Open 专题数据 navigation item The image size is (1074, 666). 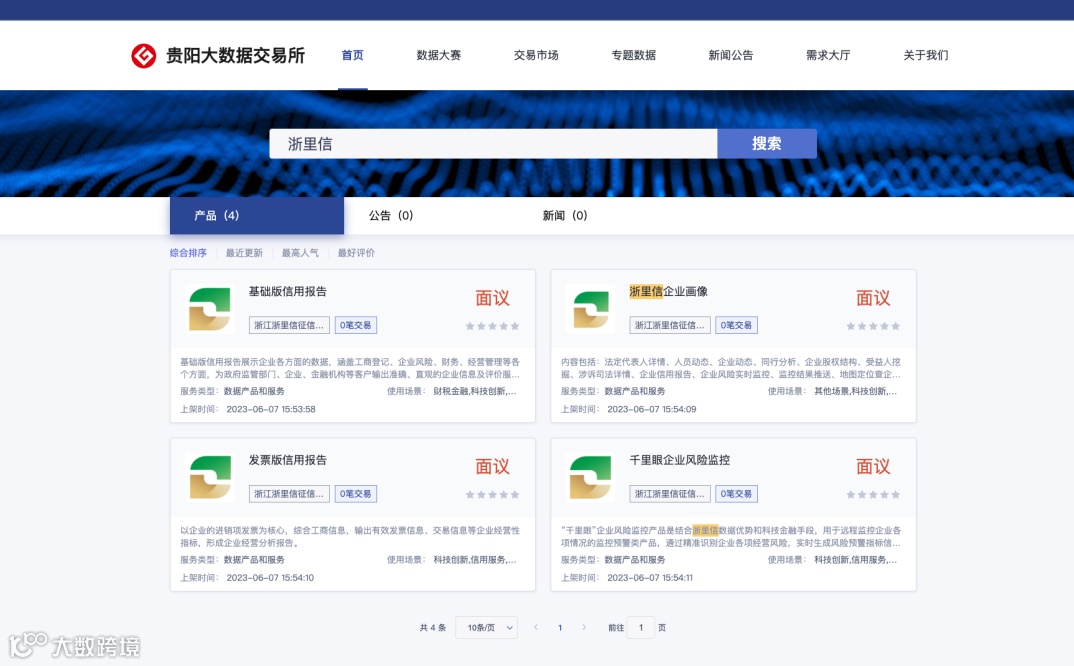634,56
